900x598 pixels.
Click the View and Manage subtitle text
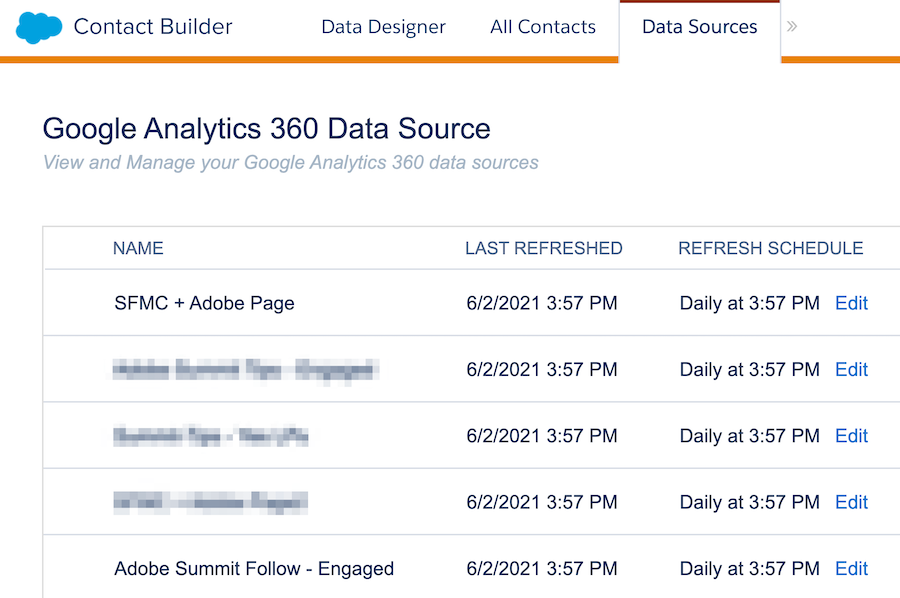pyautogui.click(x=291, y=162)
